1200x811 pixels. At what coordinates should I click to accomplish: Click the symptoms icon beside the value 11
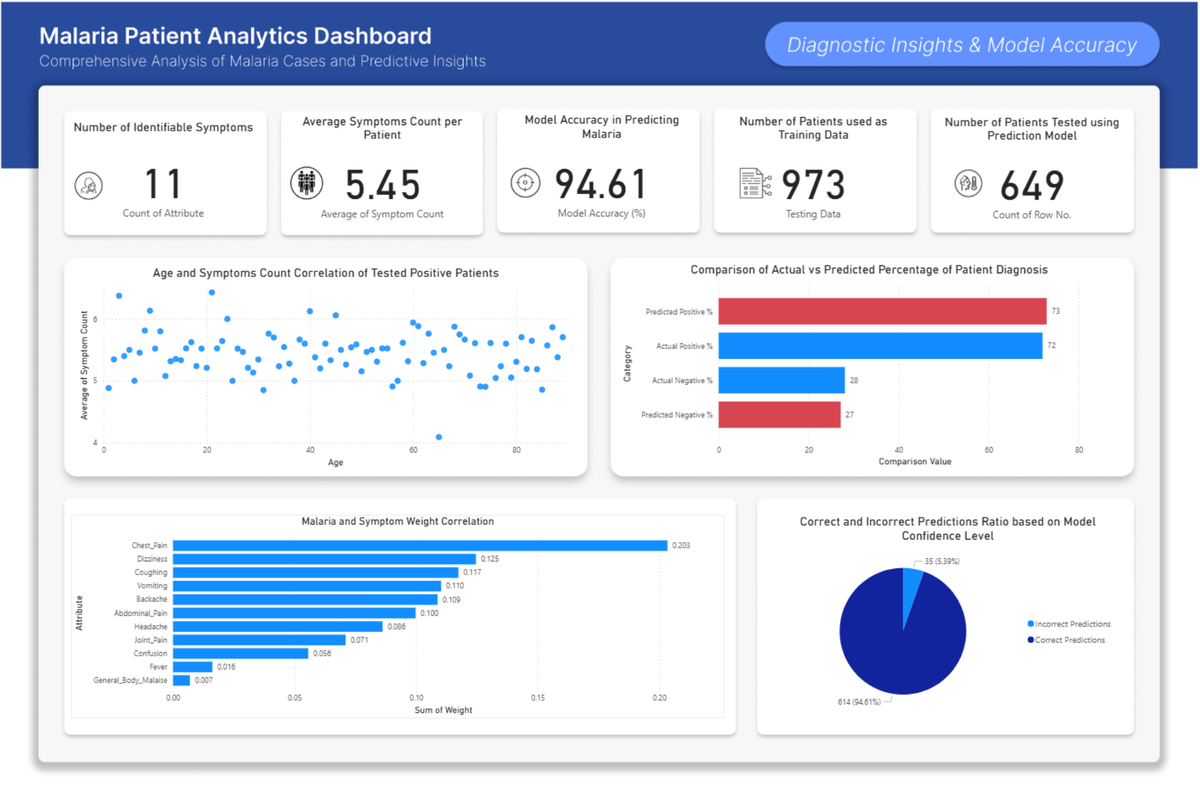point(89,185)
